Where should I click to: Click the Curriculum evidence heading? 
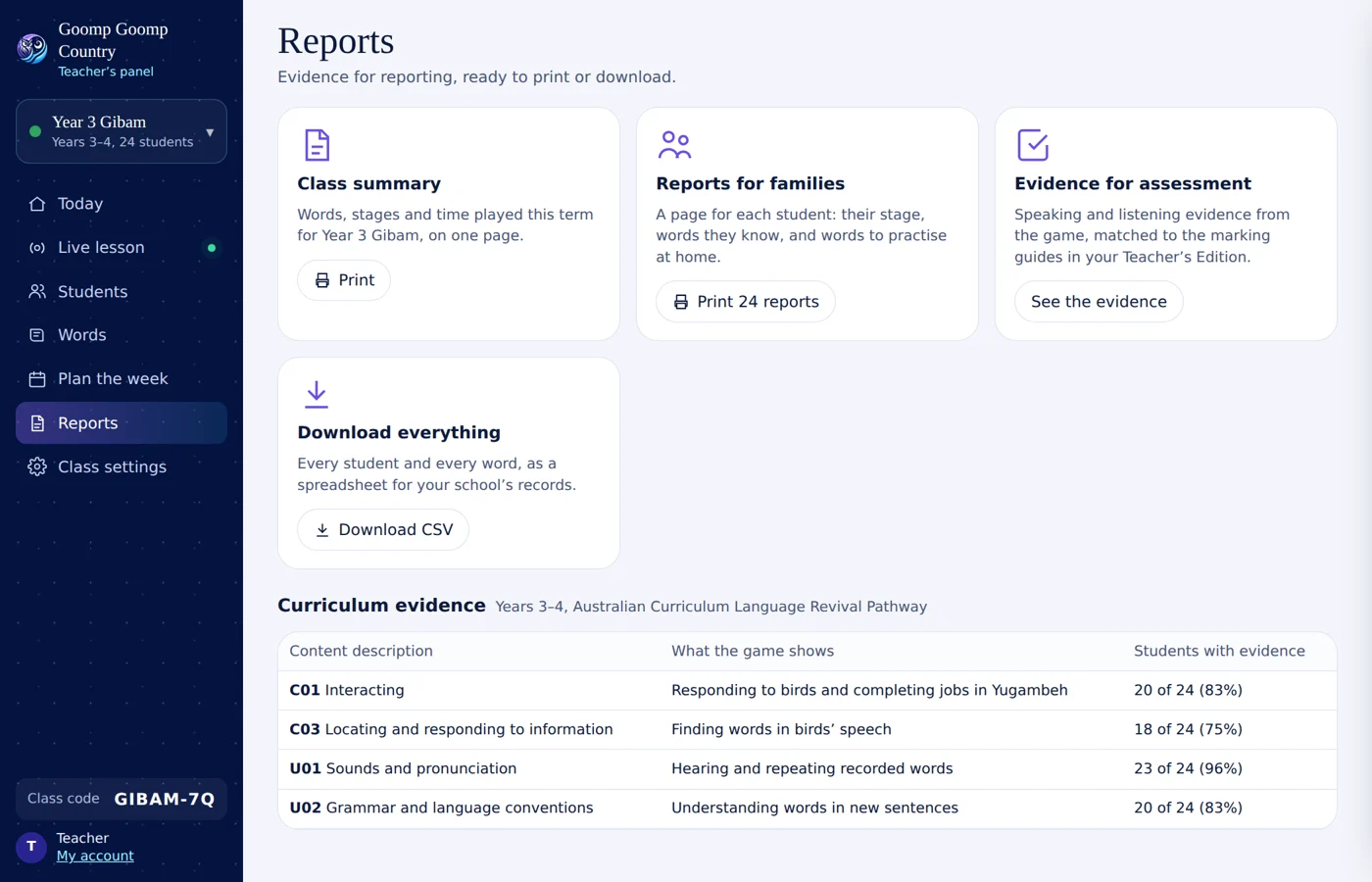[381, 605]
